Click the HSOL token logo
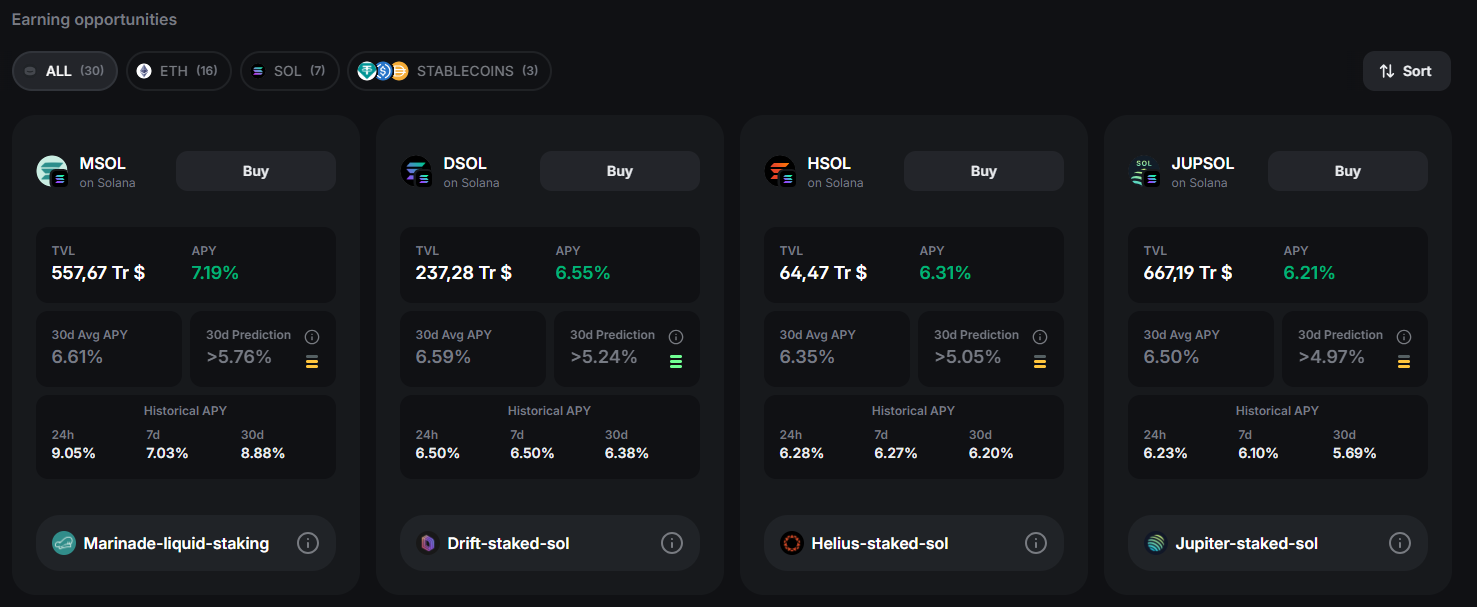The image size is (1477, 607). (780, 171)
